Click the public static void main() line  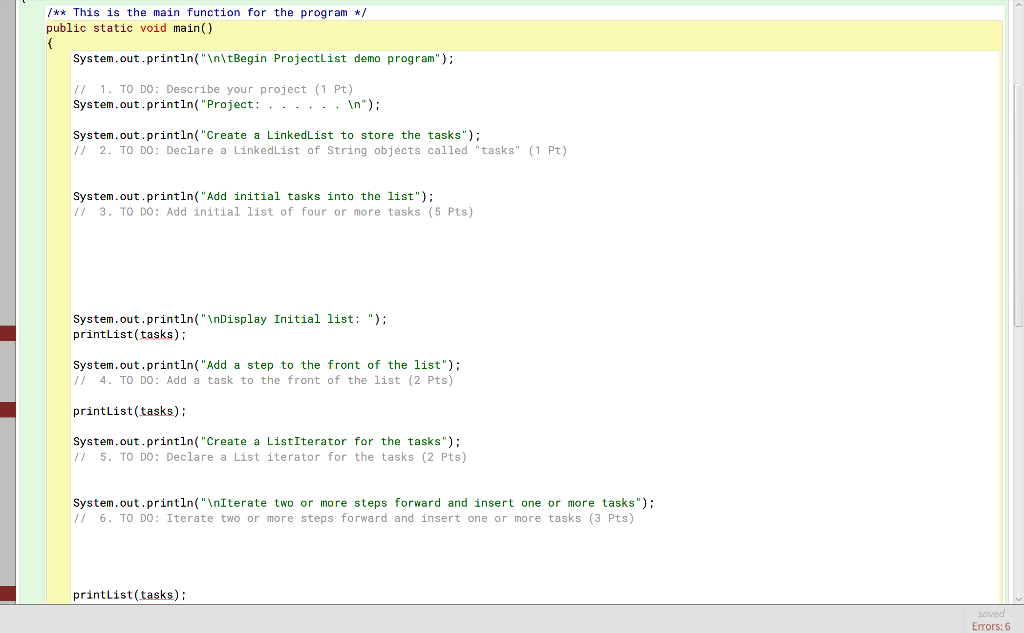click(129, 28)
